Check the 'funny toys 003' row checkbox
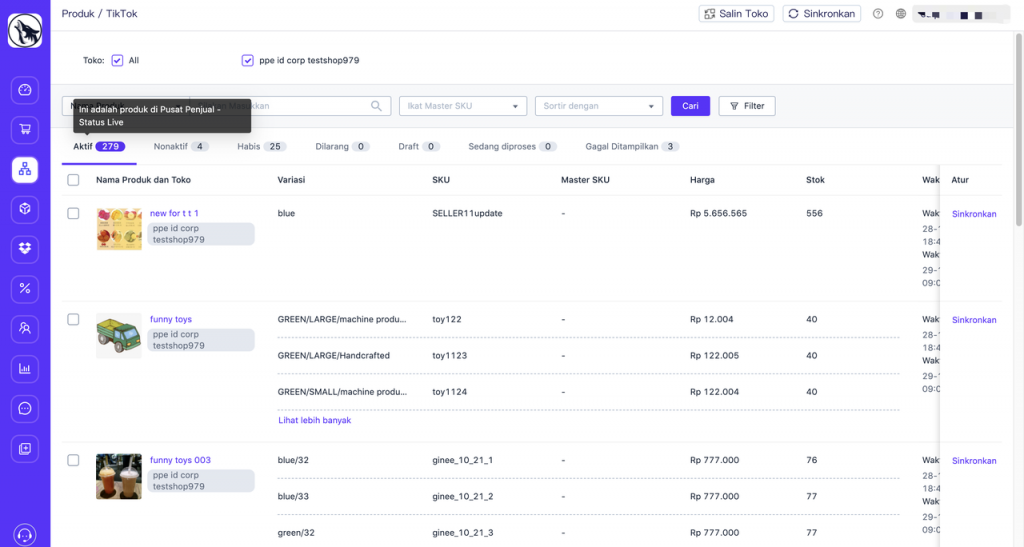Image resolution: width=1024 pixels, height=547 pixels. pyautogui.click(x=73, y=460)
